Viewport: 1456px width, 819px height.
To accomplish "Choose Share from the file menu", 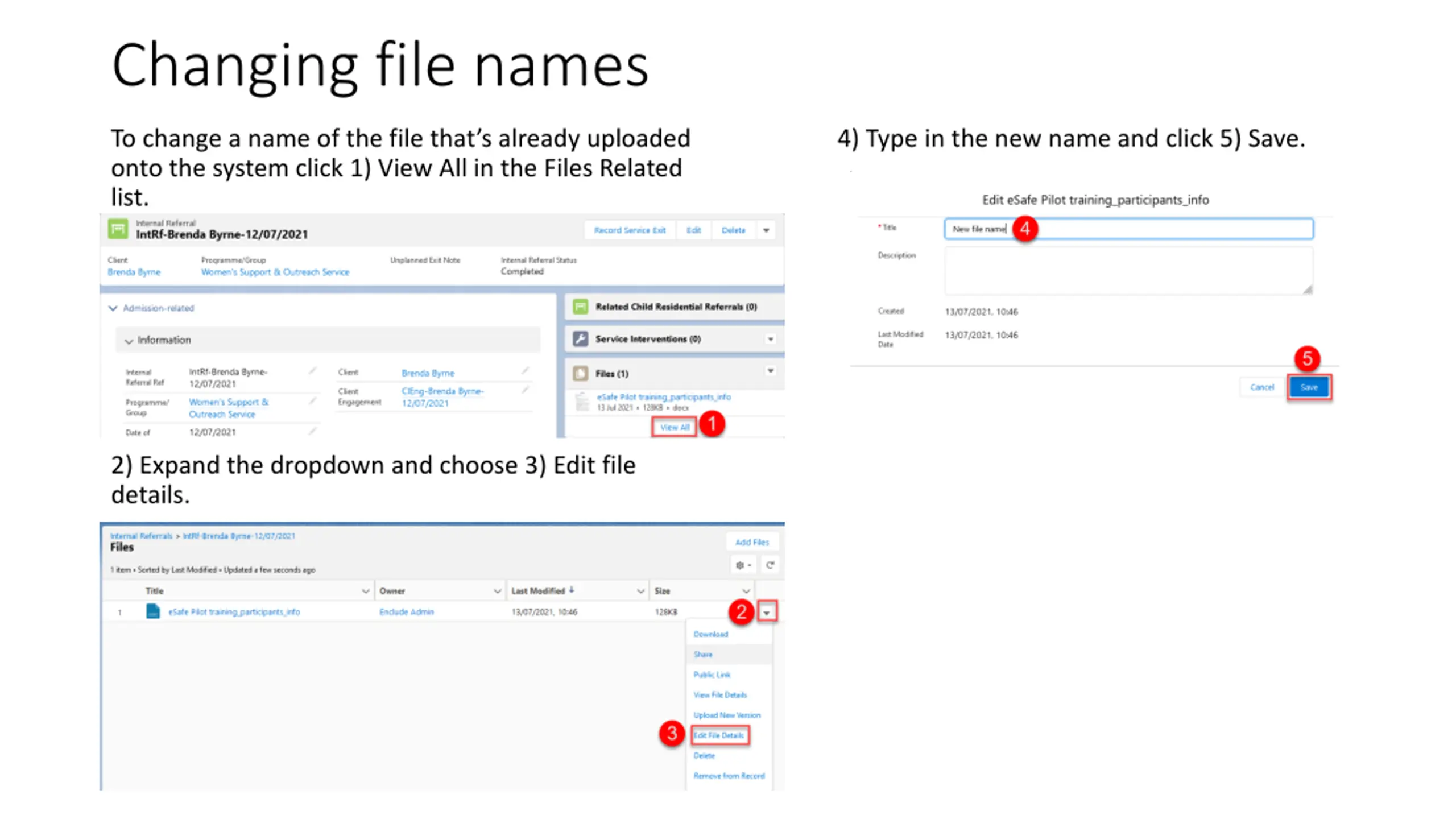I will pos(703,655).
